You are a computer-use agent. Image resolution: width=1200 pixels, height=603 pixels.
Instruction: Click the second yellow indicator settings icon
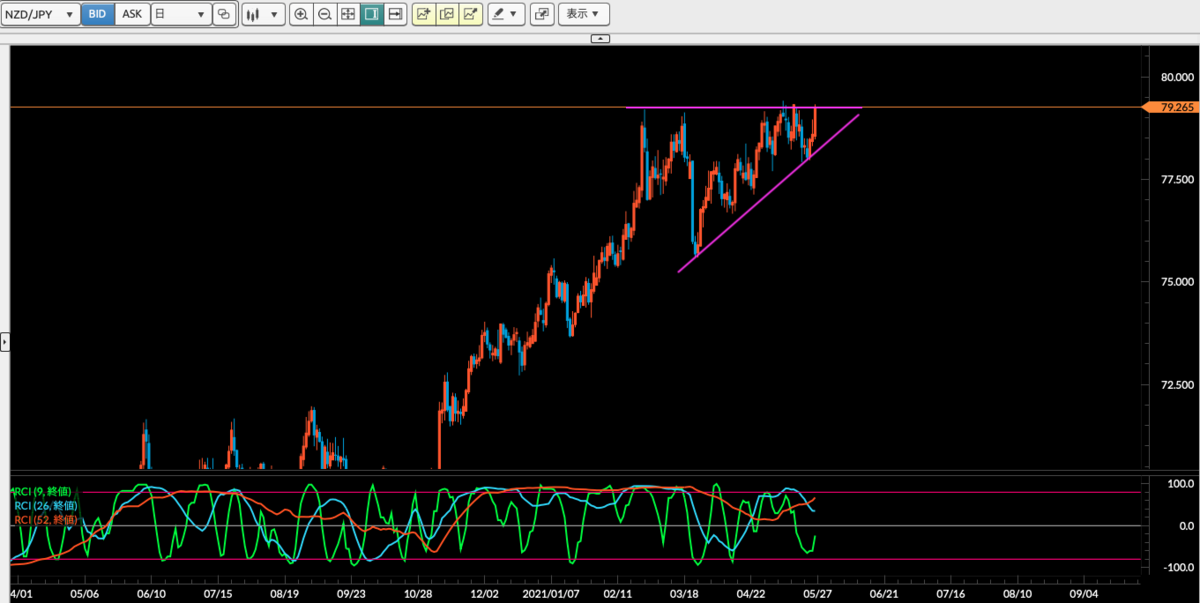(x=447, y=14)
